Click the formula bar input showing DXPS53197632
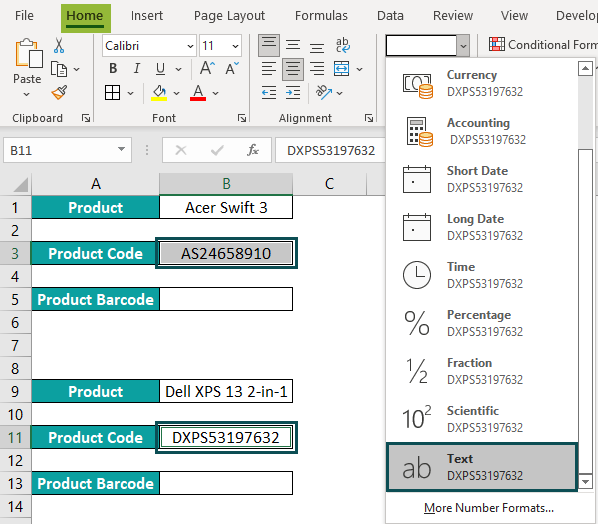The height and width of the screenshot is (524, 598). (x=331, y=150)
